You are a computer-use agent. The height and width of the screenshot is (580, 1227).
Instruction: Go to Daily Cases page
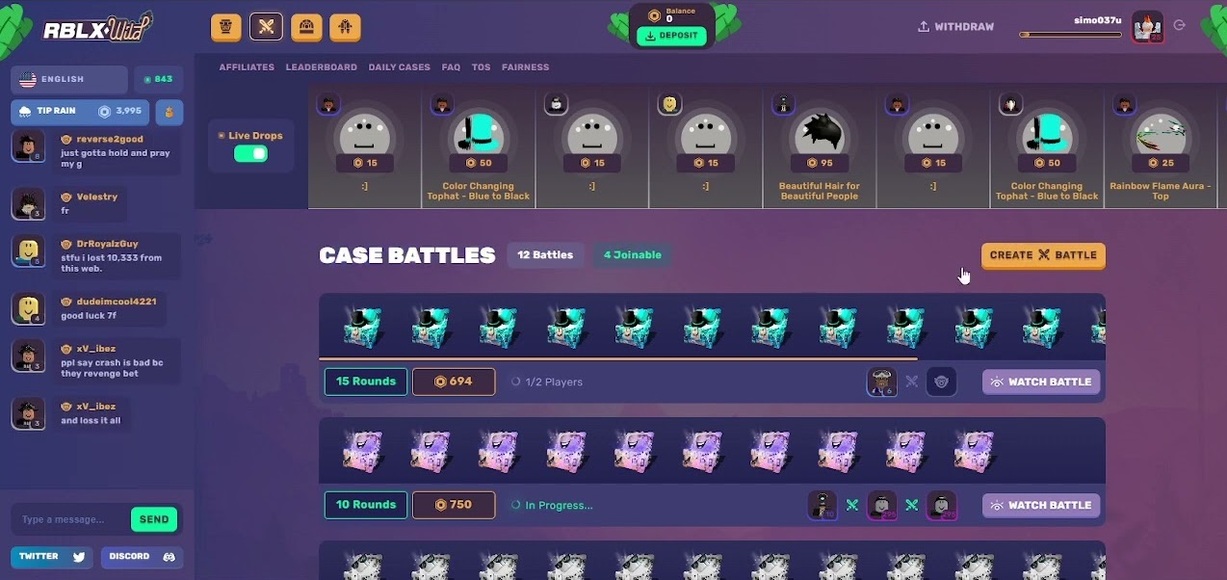tap(399, 67)
